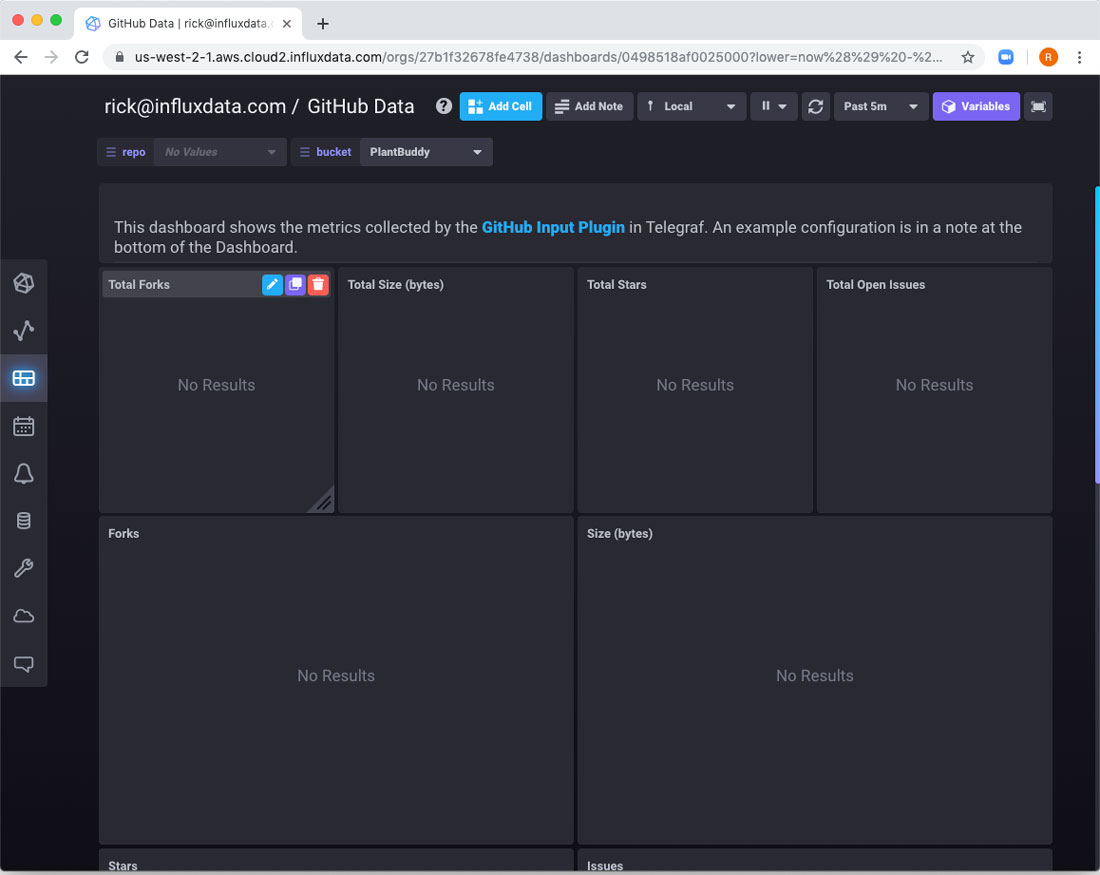Open Tasks via the sidebar calendar icon
The image size is (1100, 875).
coord(24,427)
